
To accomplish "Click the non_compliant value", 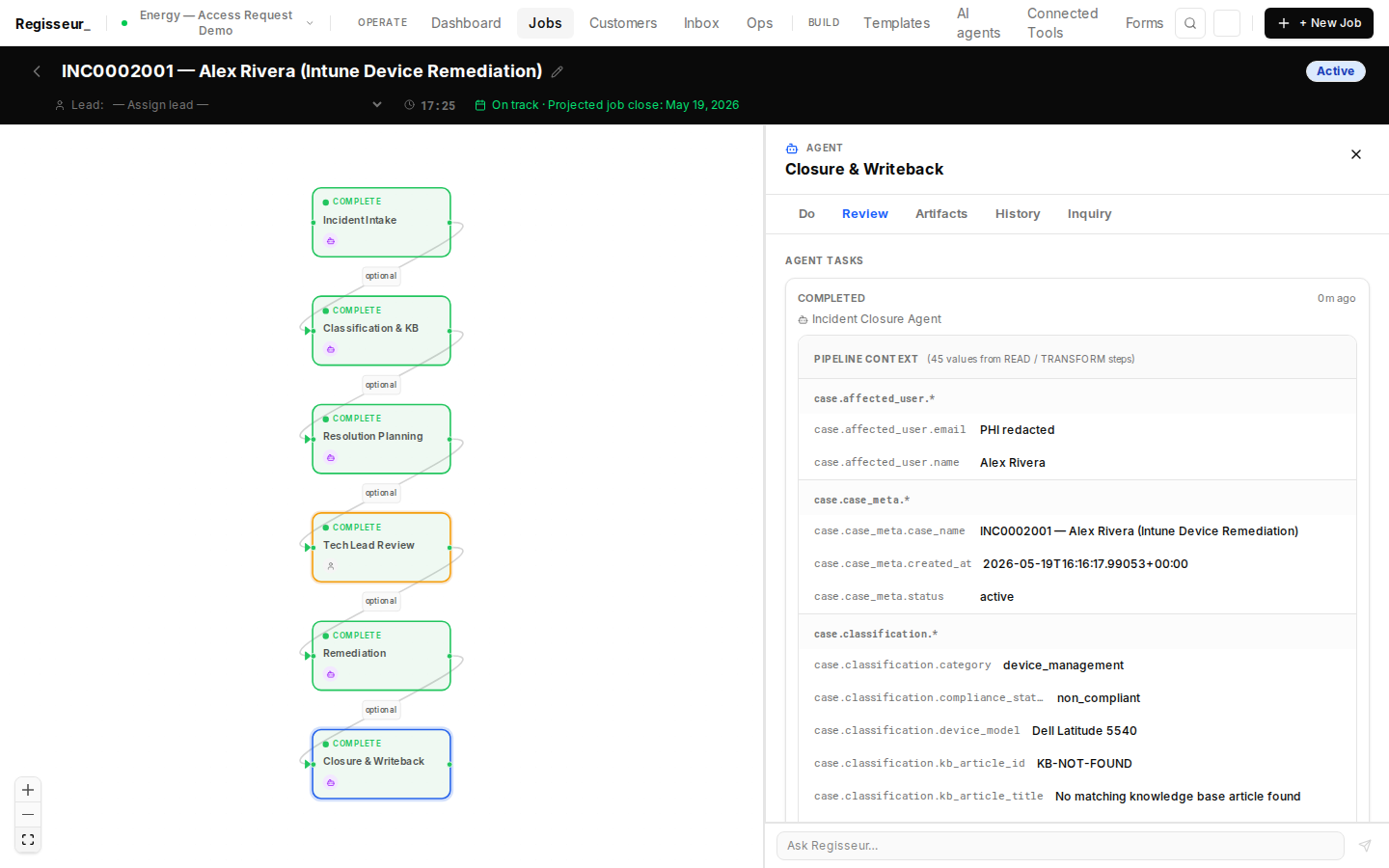I will [1098, 698].
